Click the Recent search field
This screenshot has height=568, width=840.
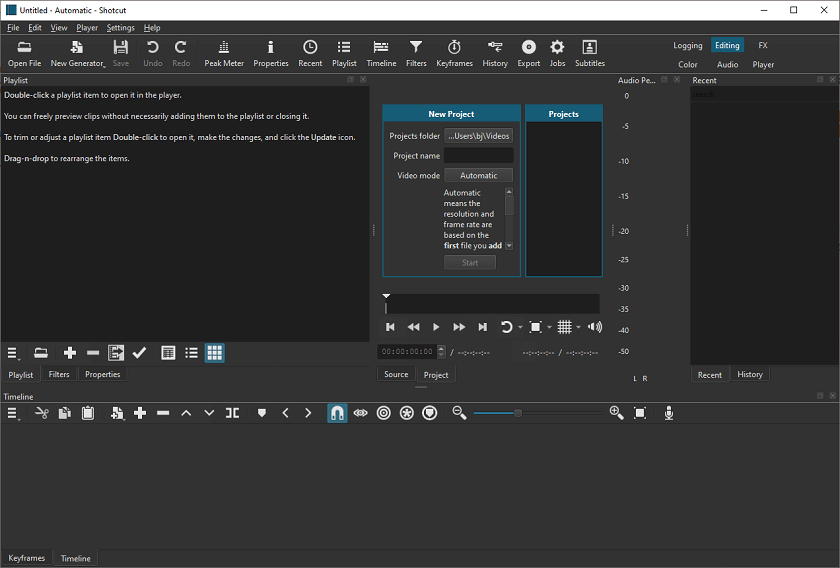pyautogui.click(x=764, y=94)
